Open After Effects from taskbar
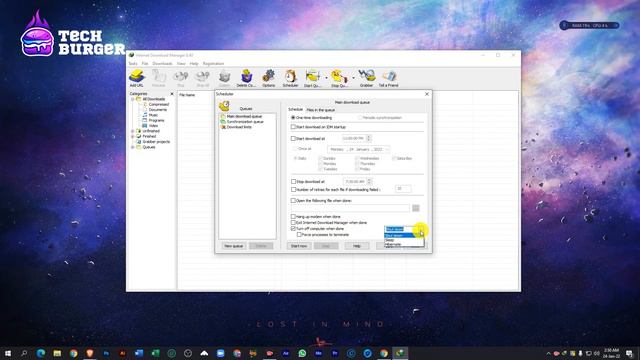The height and width of the screenshot is (360, 640). coord(286,353)
